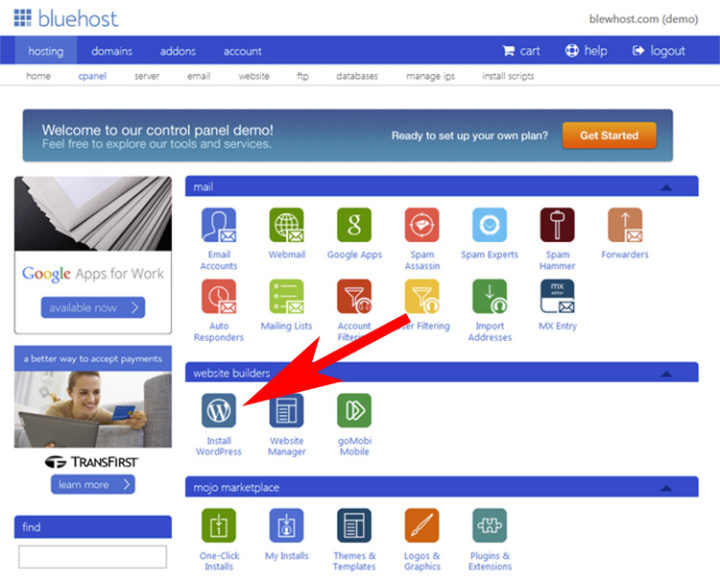Collapse the website builders section
Viewport: 720px width, 585px height.
point(665,373)
